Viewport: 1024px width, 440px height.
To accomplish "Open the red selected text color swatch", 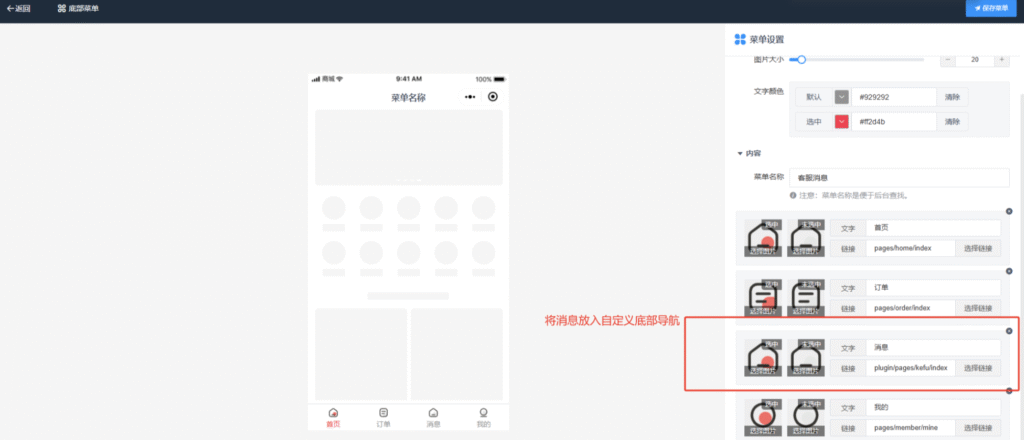I will [842, 121].
